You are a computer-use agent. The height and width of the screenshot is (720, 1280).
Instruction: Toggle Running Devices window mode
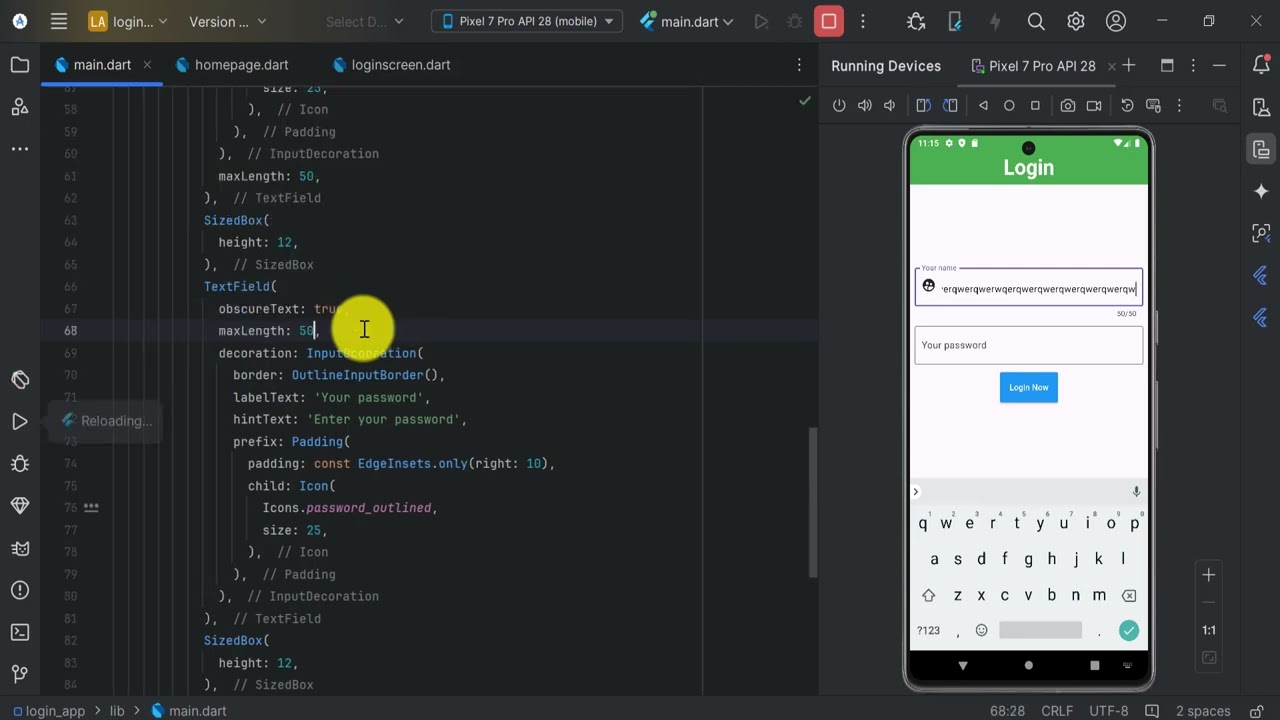click(x=1167, y=65)
